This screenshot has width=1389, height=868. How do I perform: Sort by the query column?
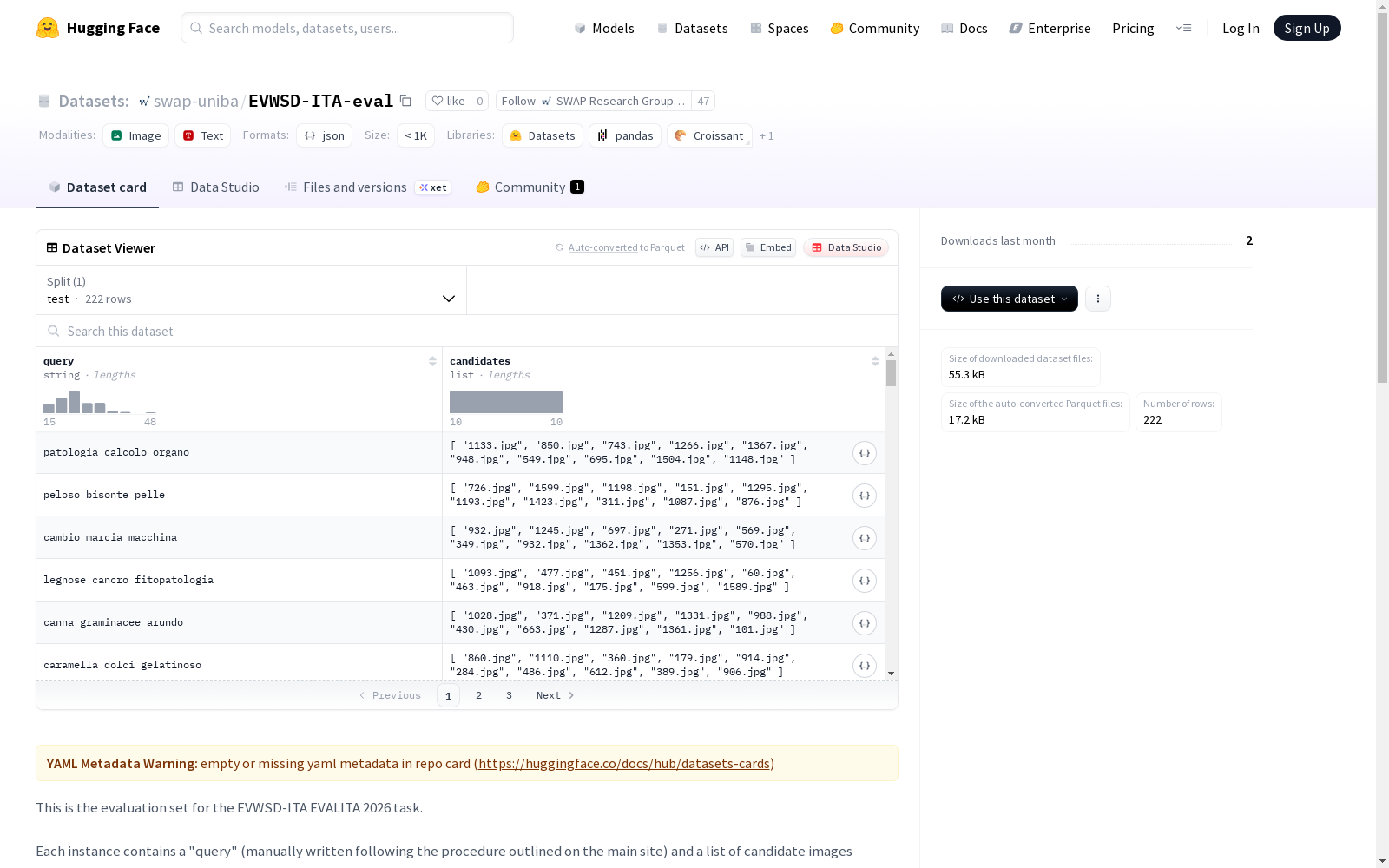(x=432, y=361)
